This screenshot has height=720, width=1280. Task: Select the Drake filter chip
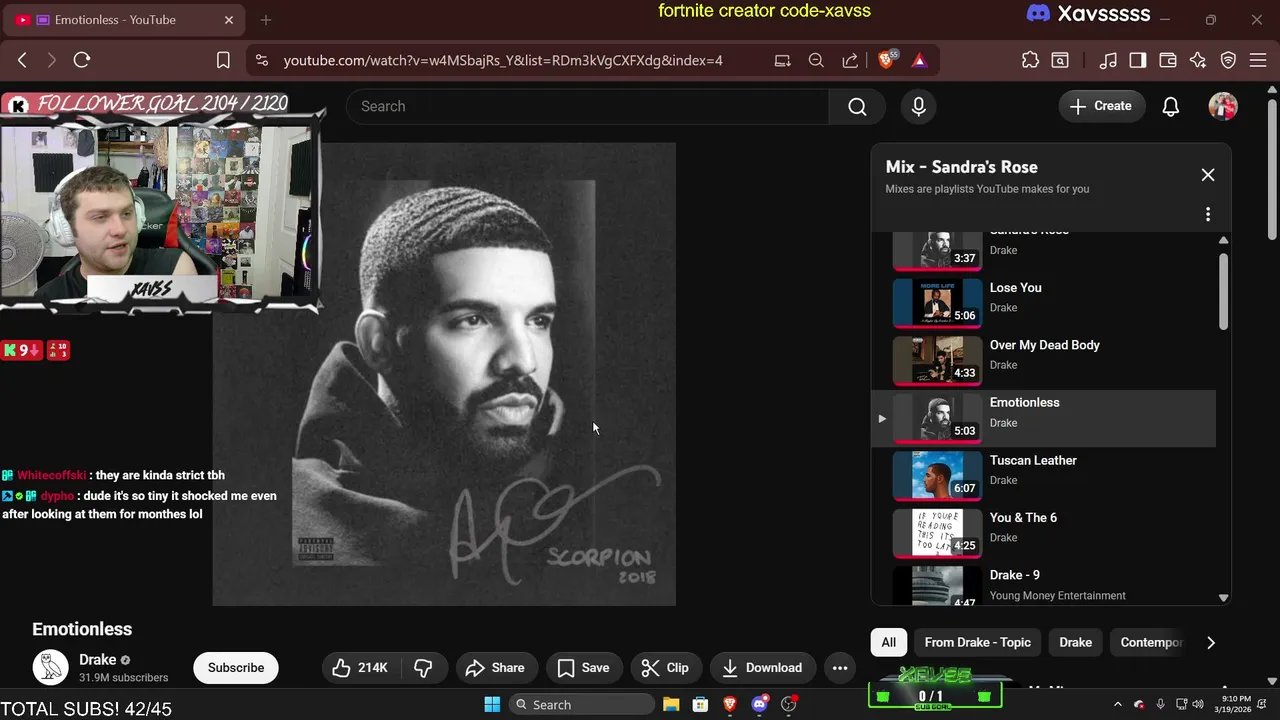pyautogui.click(x=1075, y=642)
